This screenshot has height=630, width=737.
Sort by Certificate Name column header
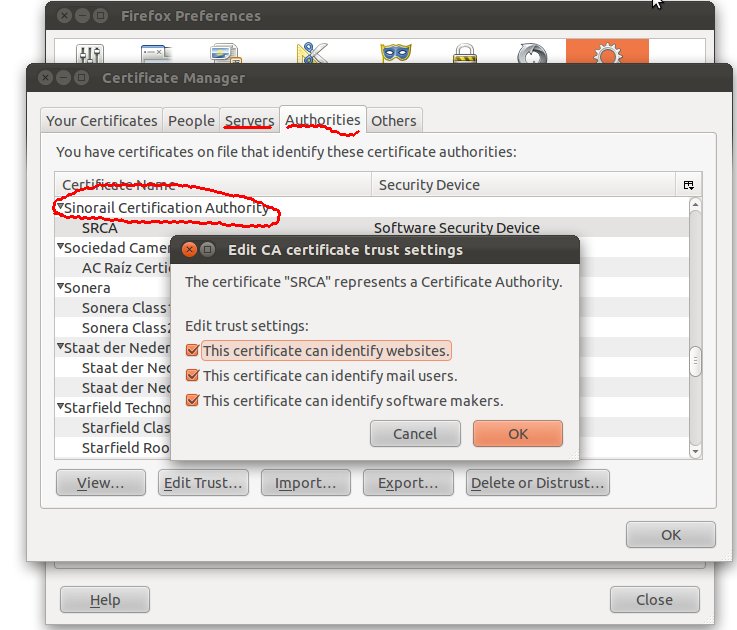point(213,185)
